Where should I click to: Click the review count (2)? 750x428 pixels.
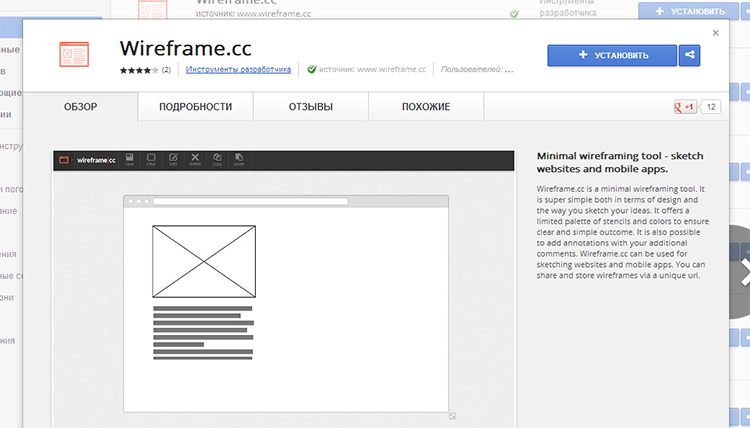(x=166, y=70)
